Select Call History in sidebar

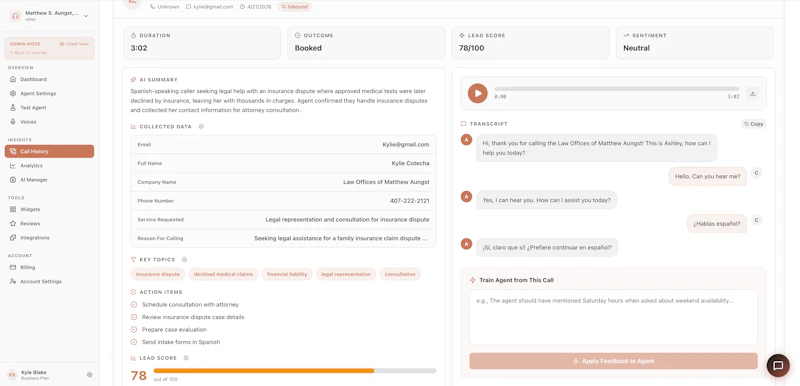[49, 151]
